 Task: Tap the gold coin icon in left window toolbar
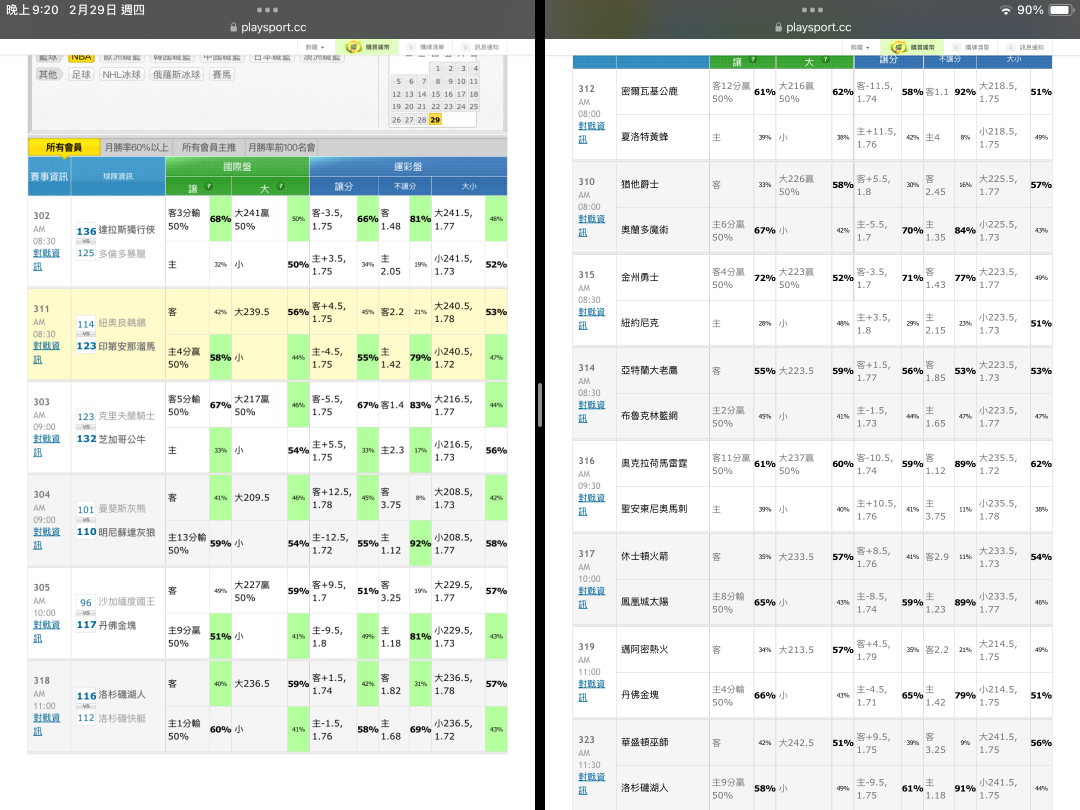click(x=353, y=47)
